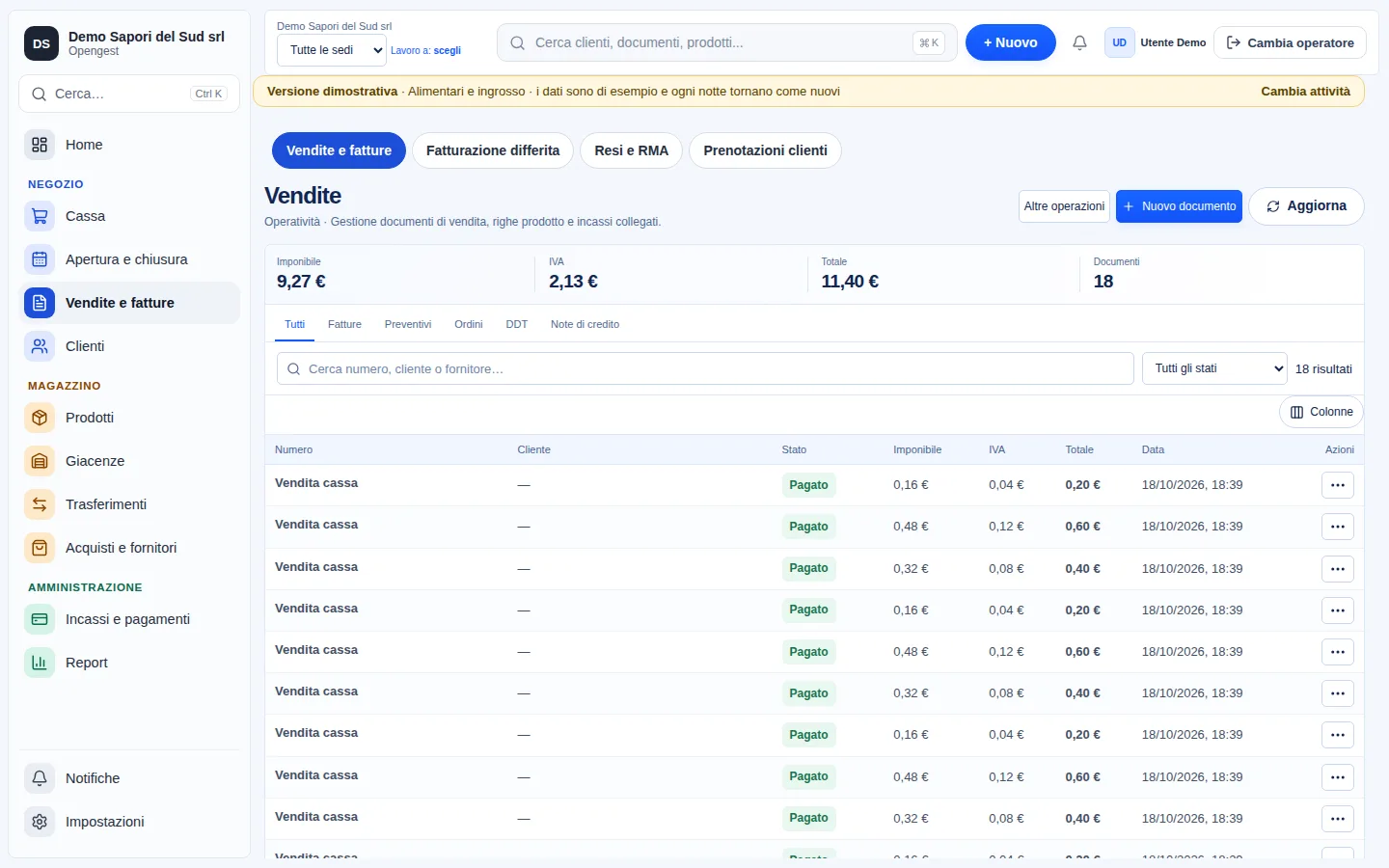Click the Clienti people icon
Viewport: 1389px width, 868px height.
coord(40,346)
